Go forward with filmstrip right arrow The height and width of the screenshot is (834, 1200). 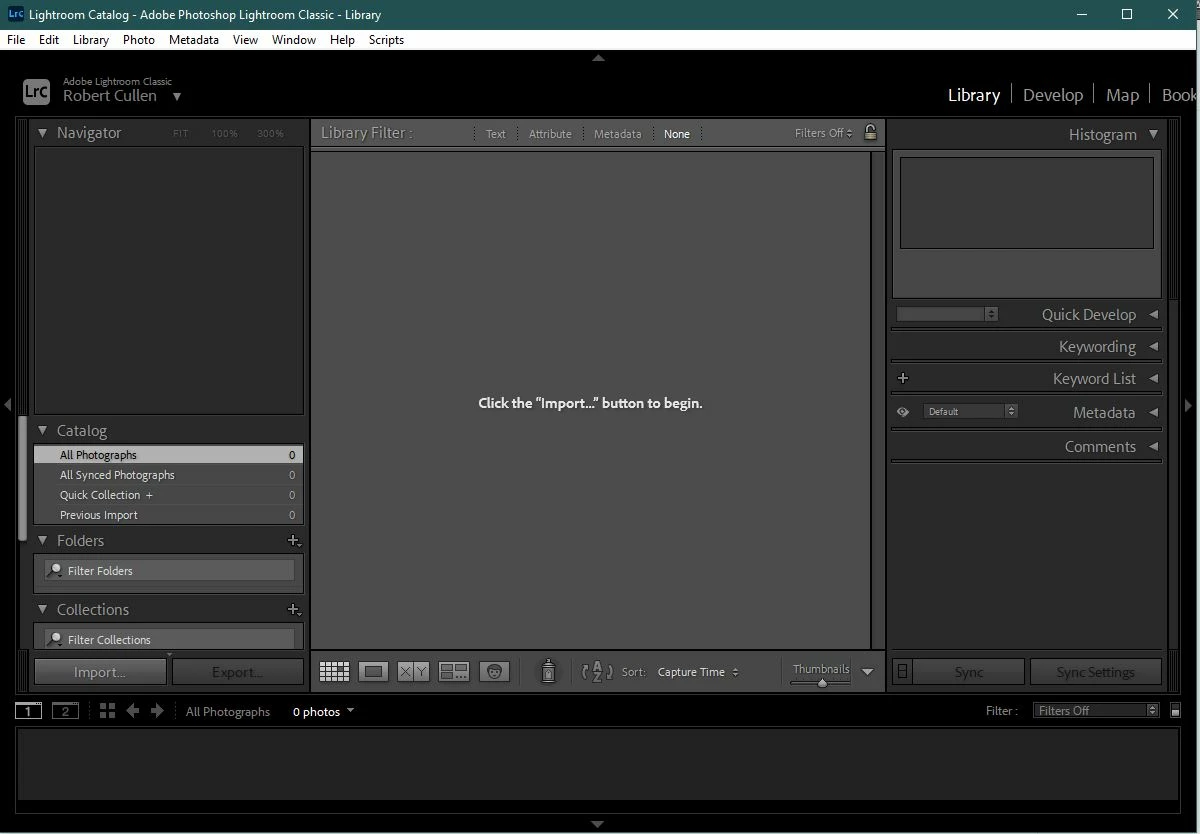point(157,711)
